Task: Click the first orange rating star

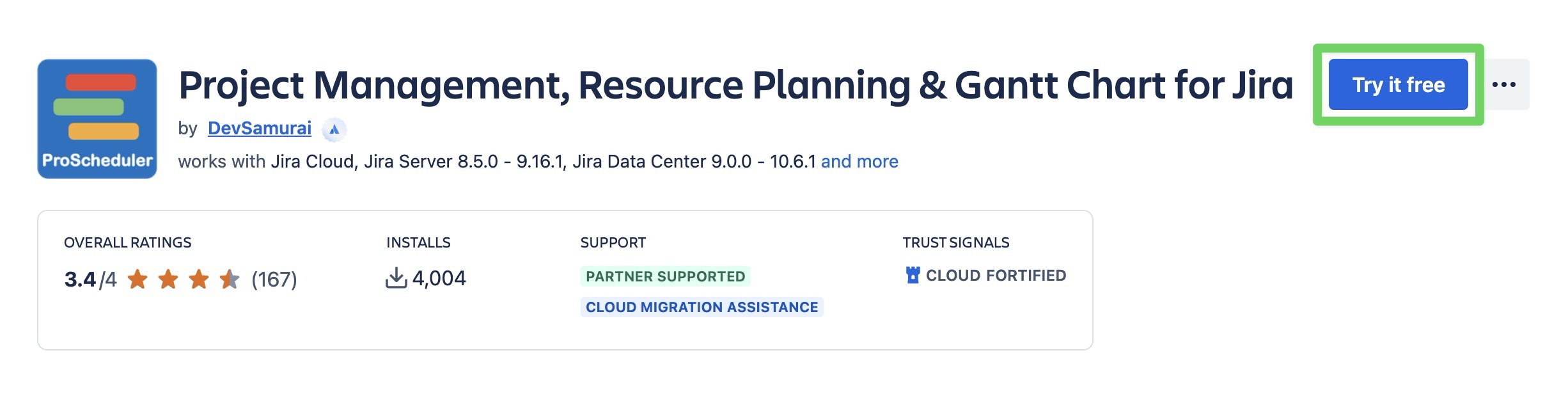Action: (137, 280)
